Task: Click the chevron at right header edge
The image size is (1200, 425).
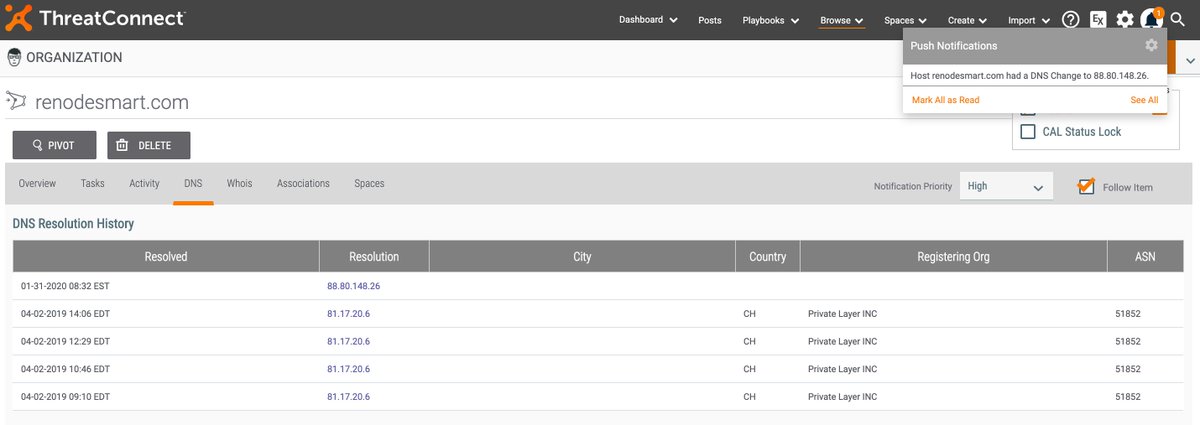Action: click(1190, 61)
